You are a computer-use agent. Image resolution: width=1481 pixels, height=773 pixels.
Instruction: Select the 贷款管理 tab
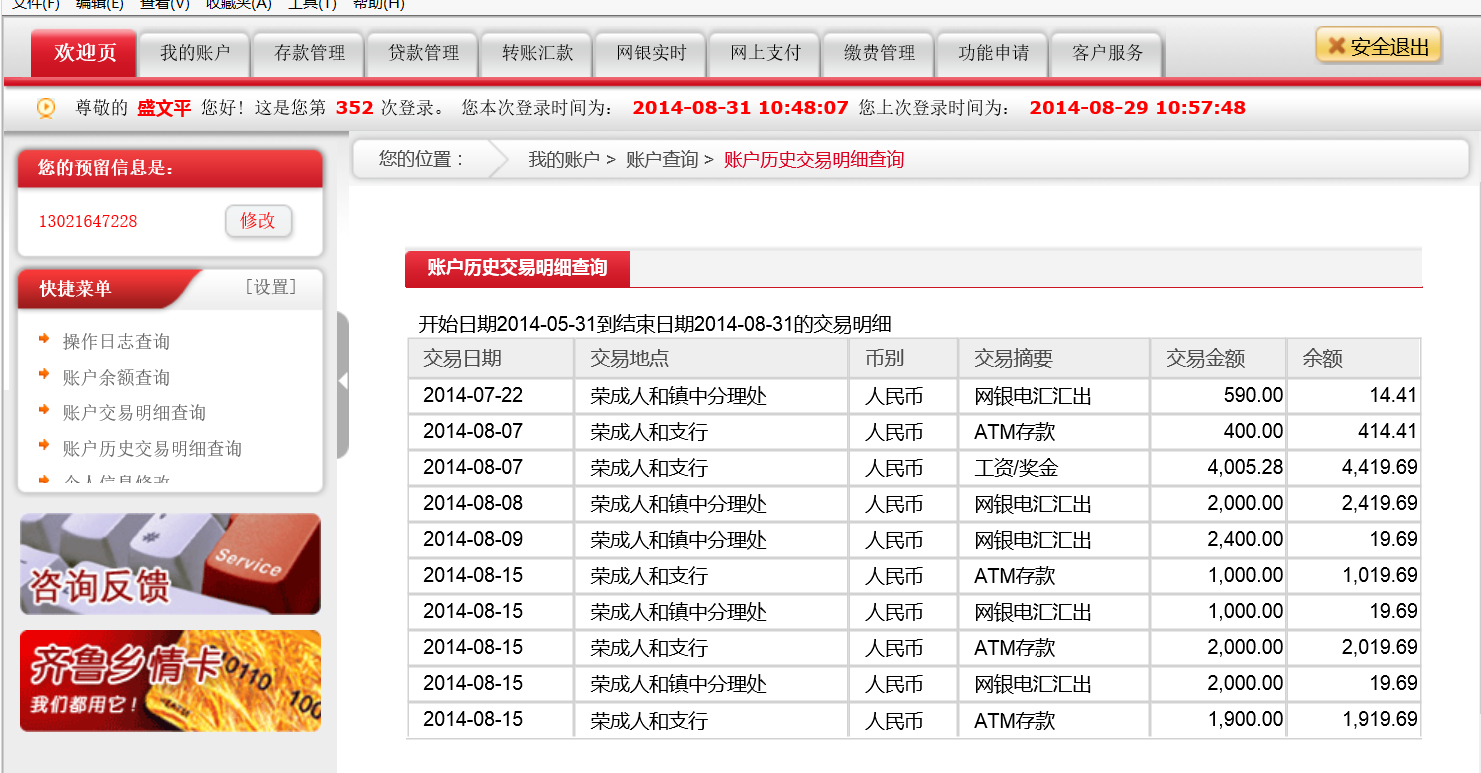pyautogui.click(x=423, y=54)
